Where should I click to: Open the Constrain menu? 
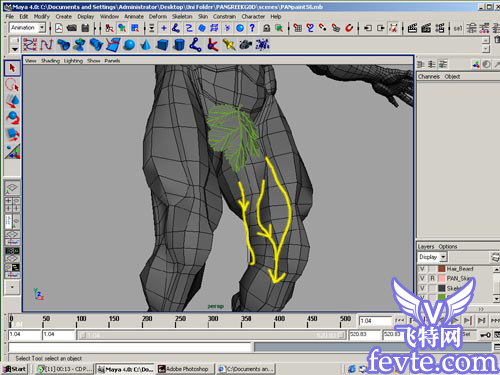tap(224, 16)
